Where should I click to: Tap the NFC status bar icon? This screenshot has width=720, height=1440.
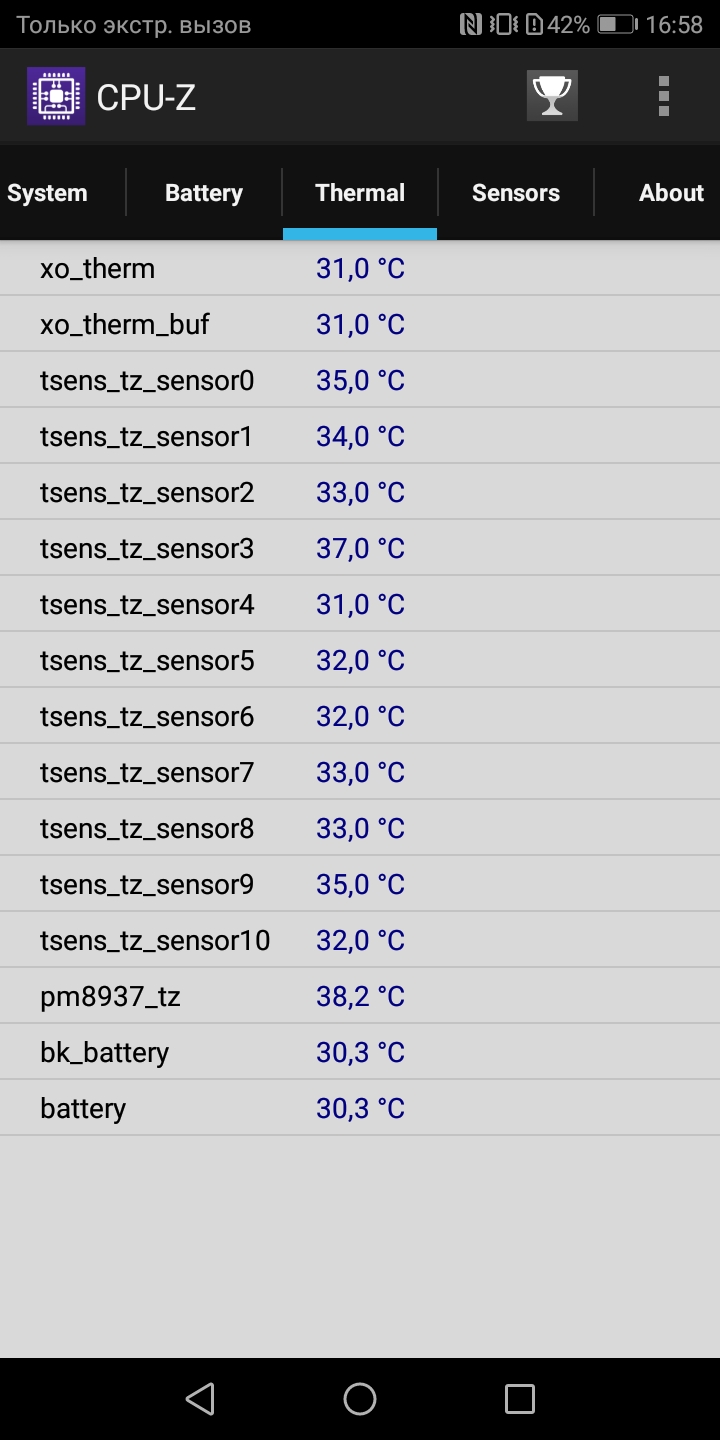click(471, 25)
